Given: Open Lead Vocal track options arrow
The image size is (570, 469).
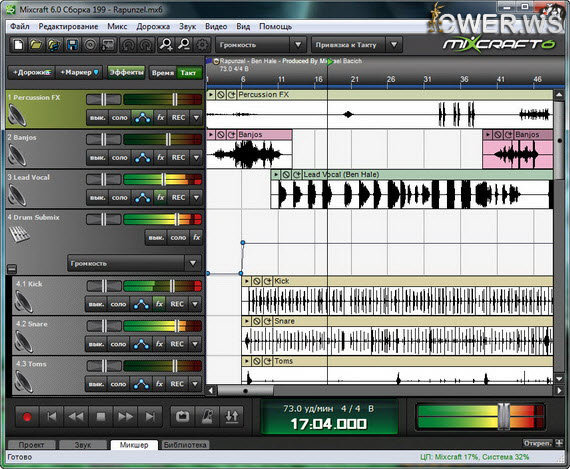Looking at the screenshot, I should click(196, 197).
